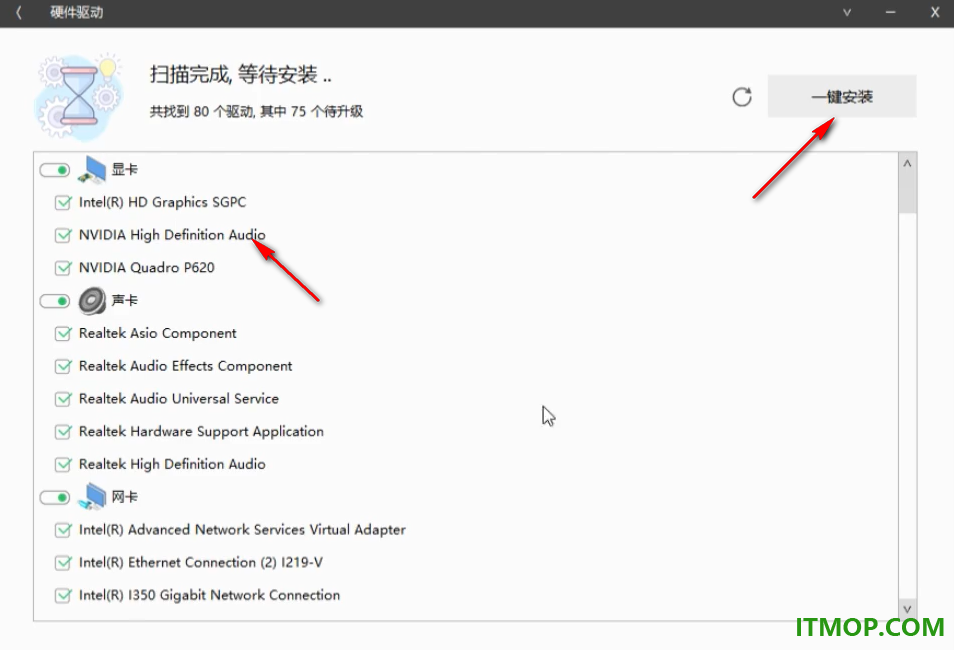Viewport: 954px width, 650px height.
Task: Click the graphics card category icon
Action: (x=92, y=169)
